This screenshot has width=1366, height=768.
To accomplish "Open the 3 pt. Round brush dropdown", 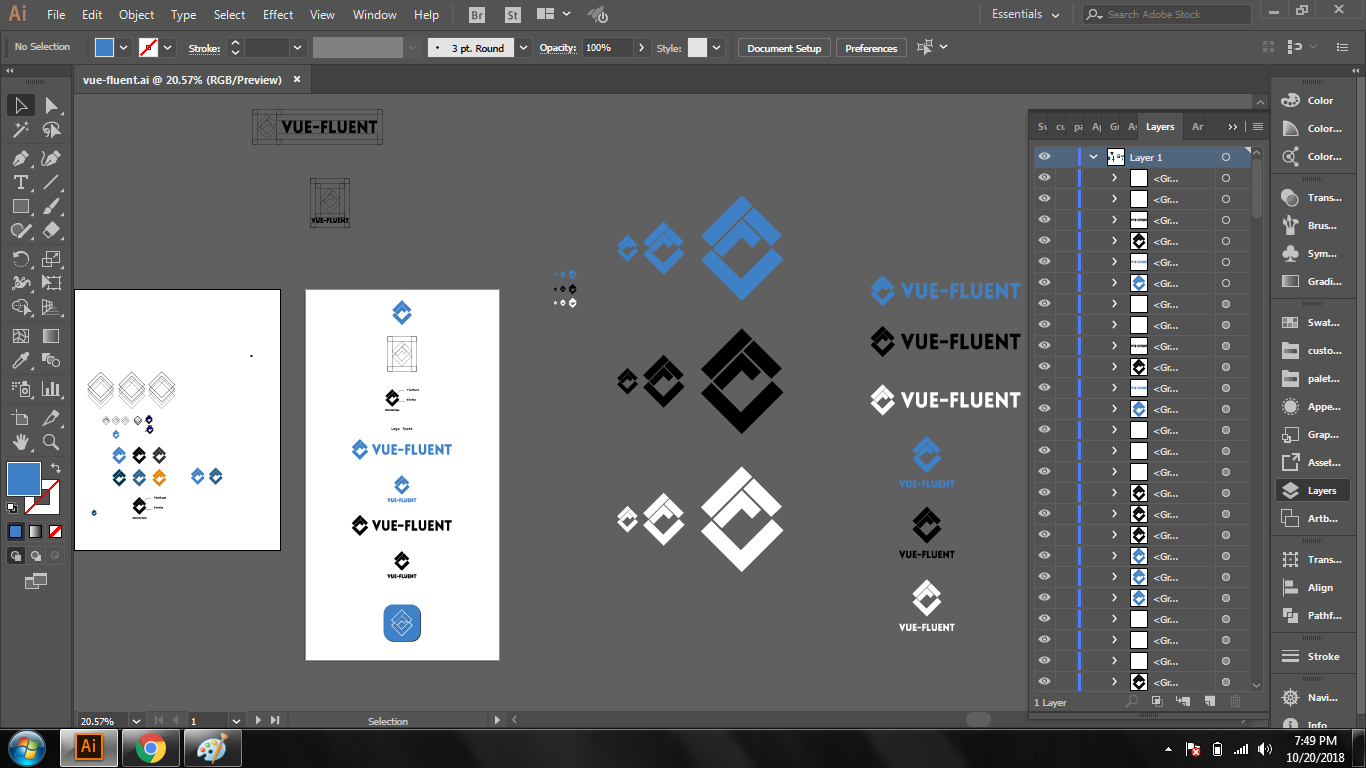I will pos(524,47).
